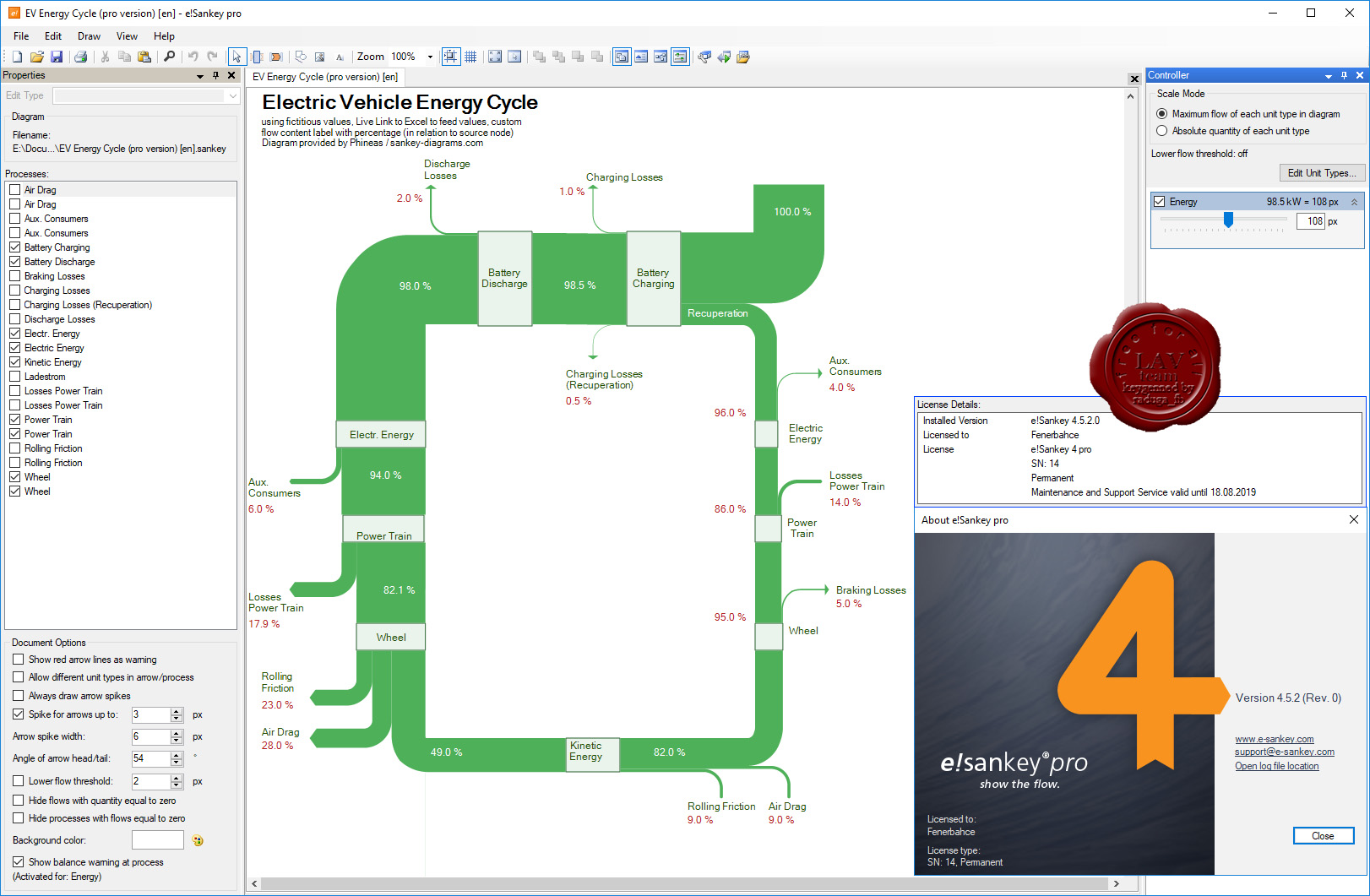Screen dimensions: 1370x896
Task: Select the insert image tool icon
Action: (x=319, y=57)
